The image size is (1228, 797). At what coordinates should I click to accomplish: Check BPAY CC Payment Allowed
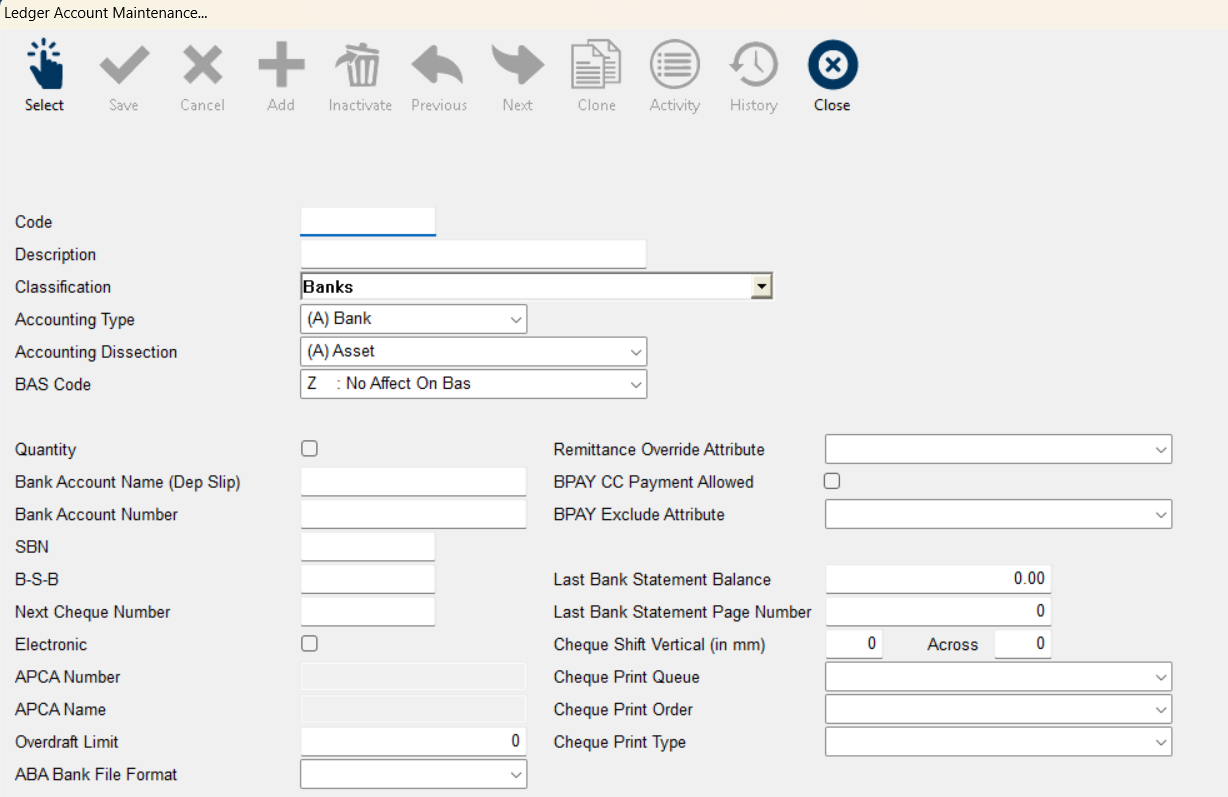[x=832, y=481]
